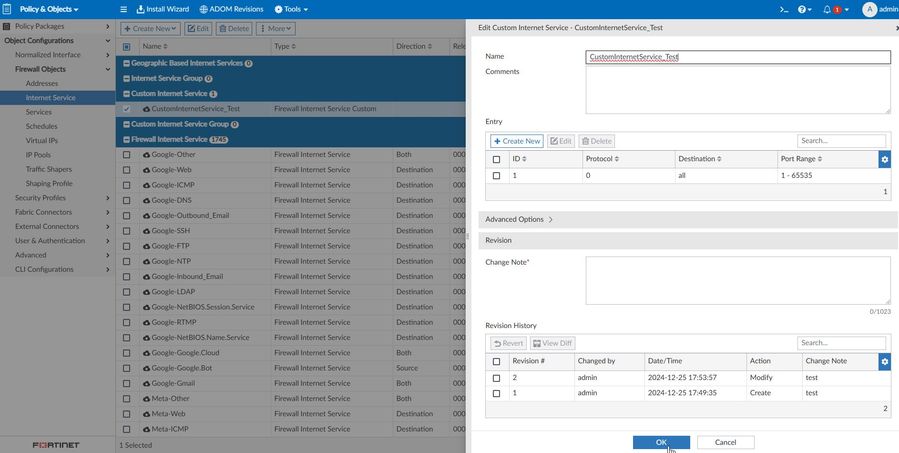This screenshot has height=453, width=899.
Task: Open main list Create New dropdown
Action: coord(150,29)
